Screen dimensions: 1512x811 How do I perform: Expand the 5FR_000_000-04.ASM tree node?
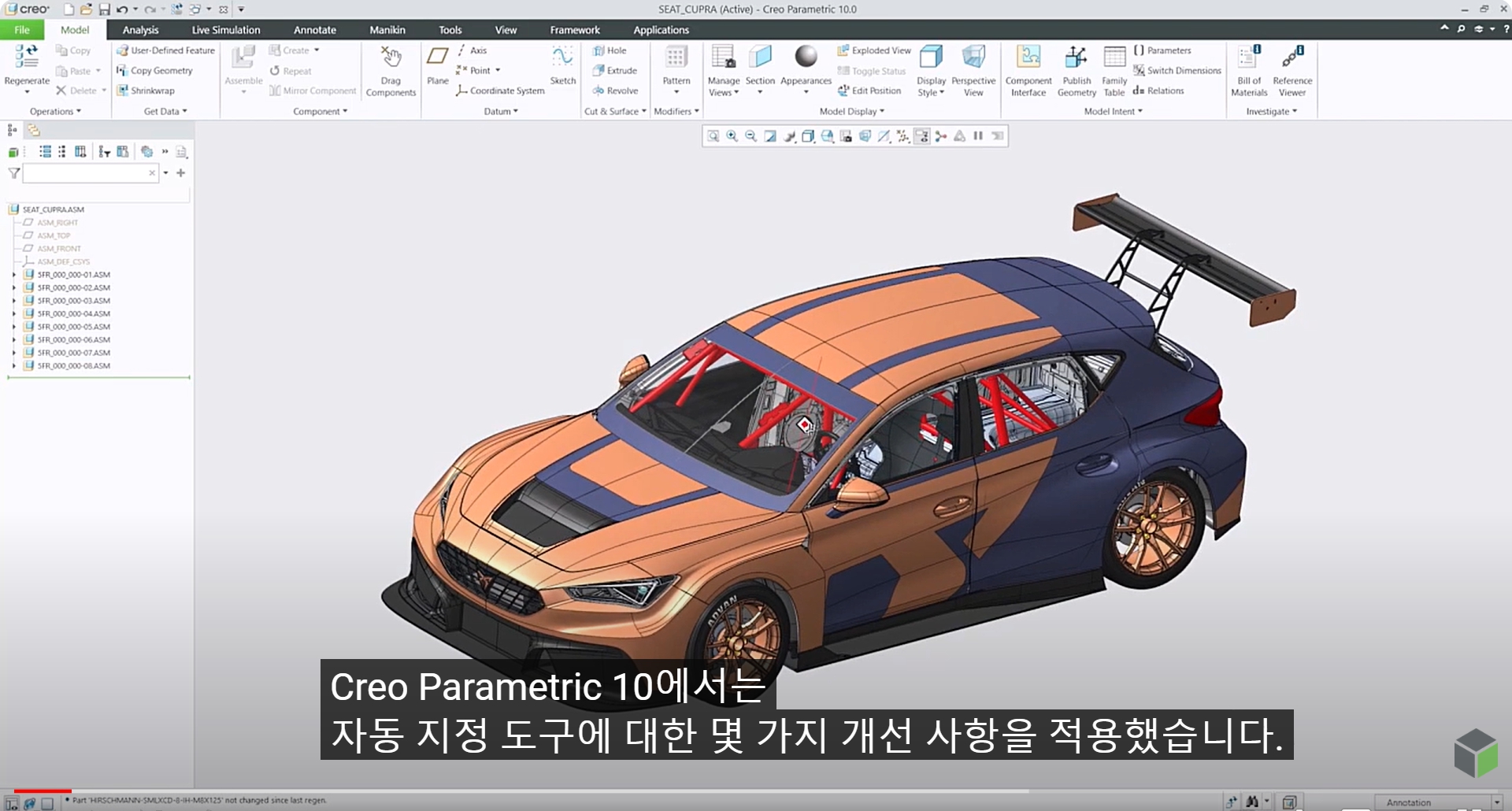point(13,313)
